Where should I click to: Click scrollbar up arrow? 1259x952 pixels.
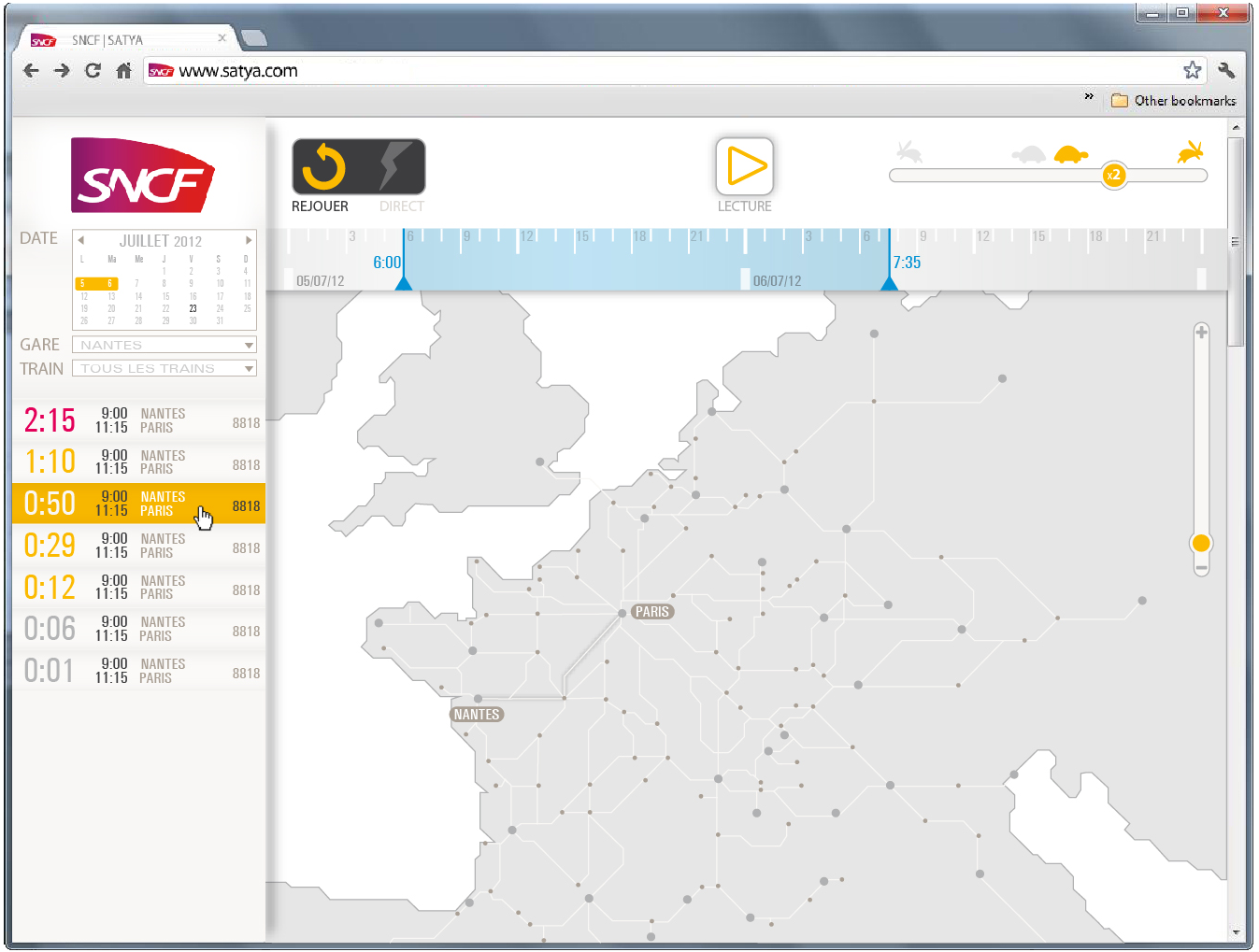click(1236, 127)
